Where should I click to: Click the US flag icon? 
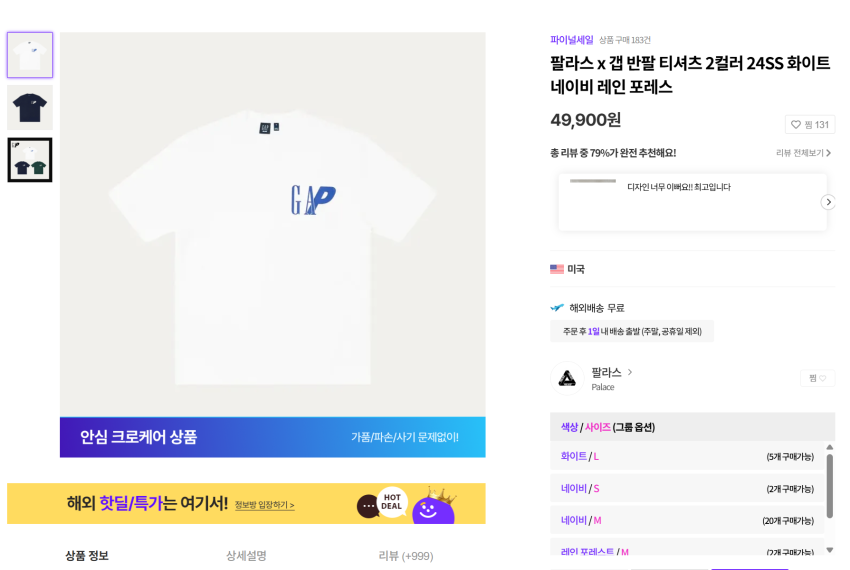pyautogui.click(x=557, y=269)
